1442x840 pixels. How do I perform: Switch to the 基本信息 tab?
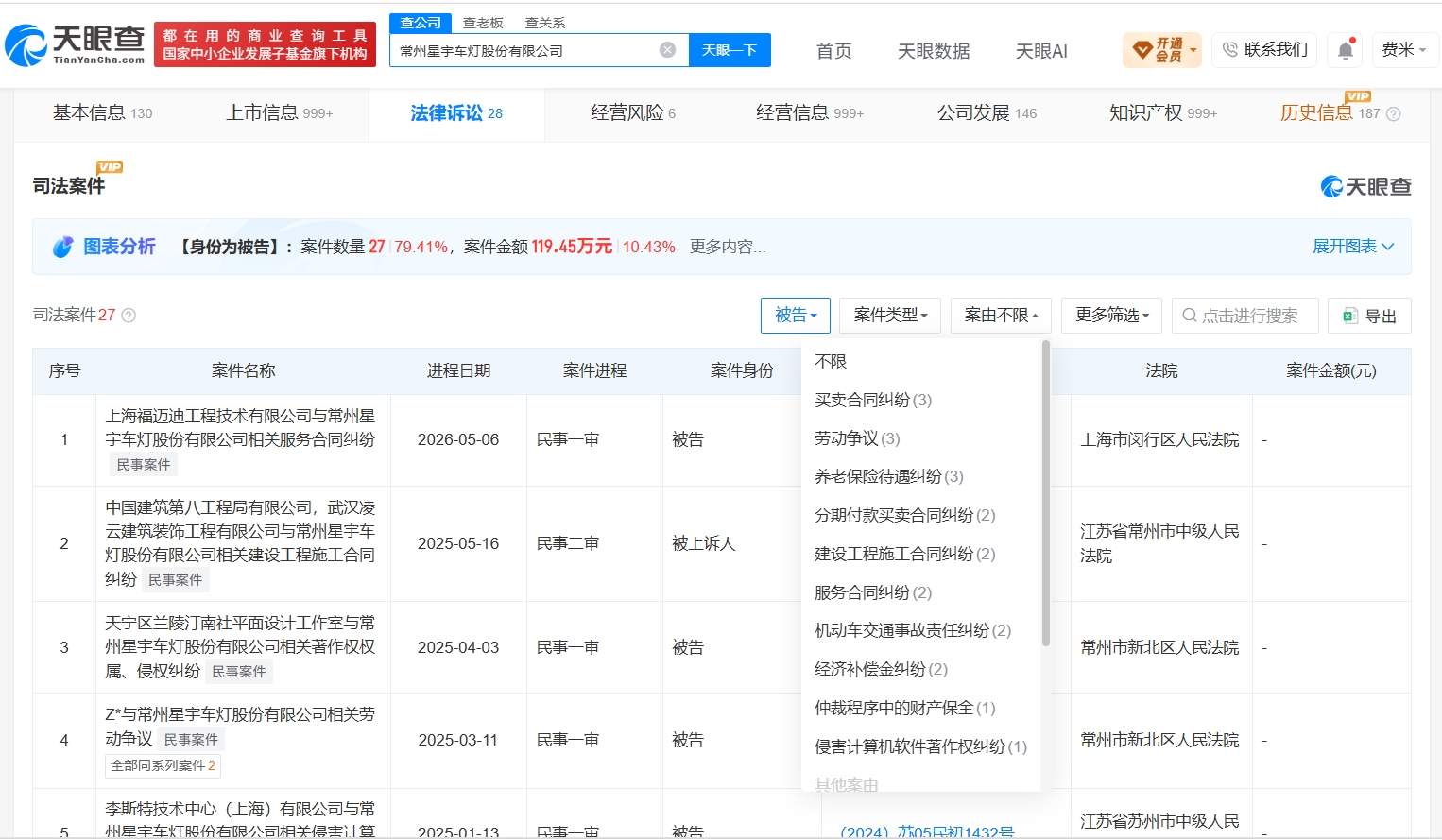[102, 113]
